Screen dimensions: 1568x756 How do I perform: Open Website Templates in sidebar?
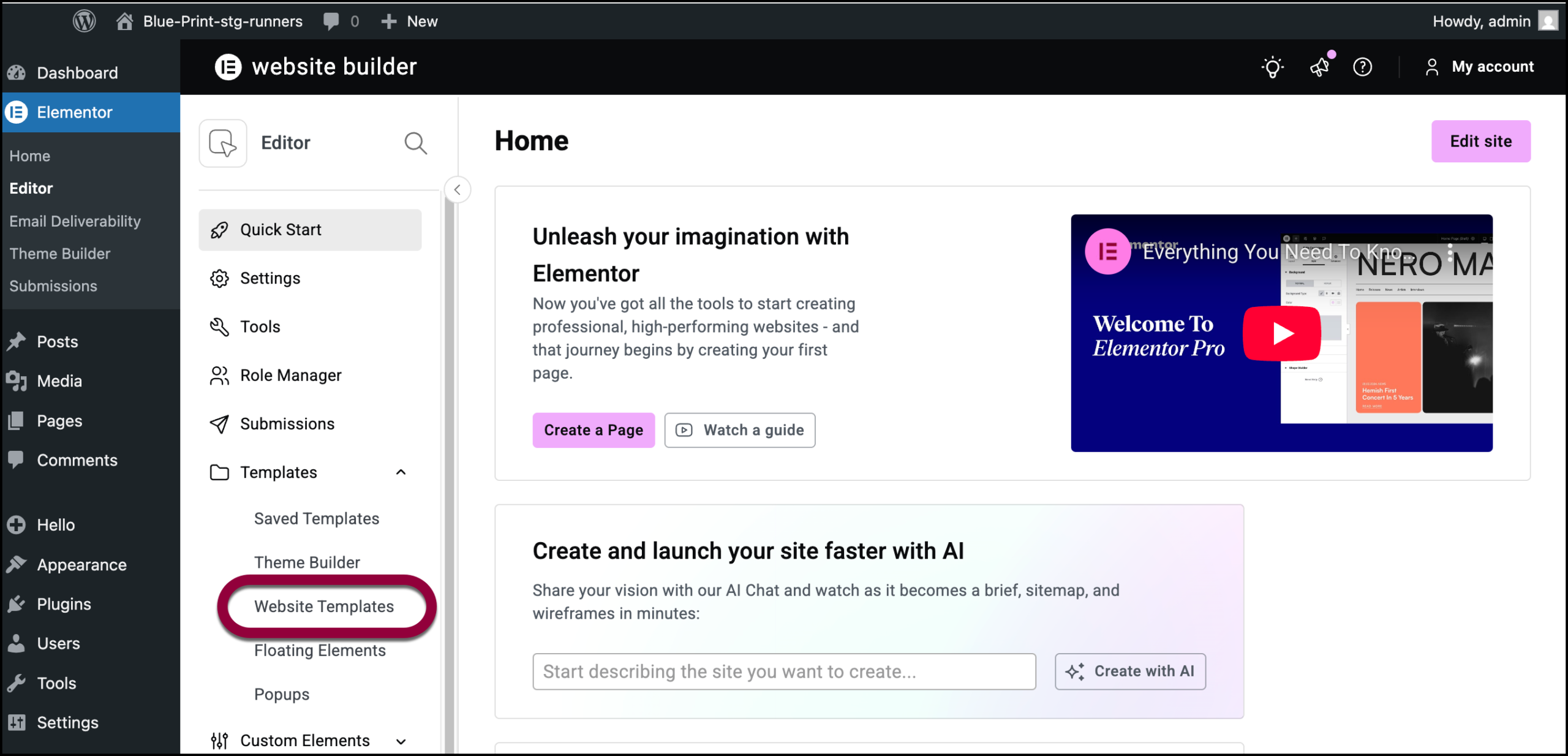[324, 606]
